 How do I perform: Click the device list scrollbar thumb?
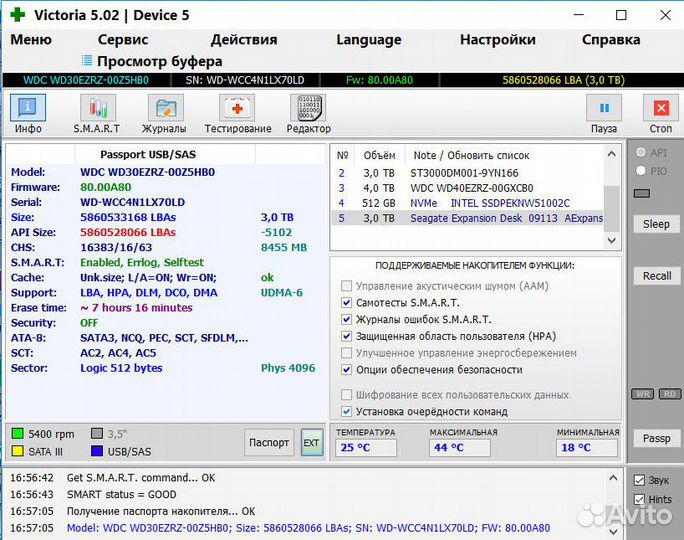coord(612,208)
